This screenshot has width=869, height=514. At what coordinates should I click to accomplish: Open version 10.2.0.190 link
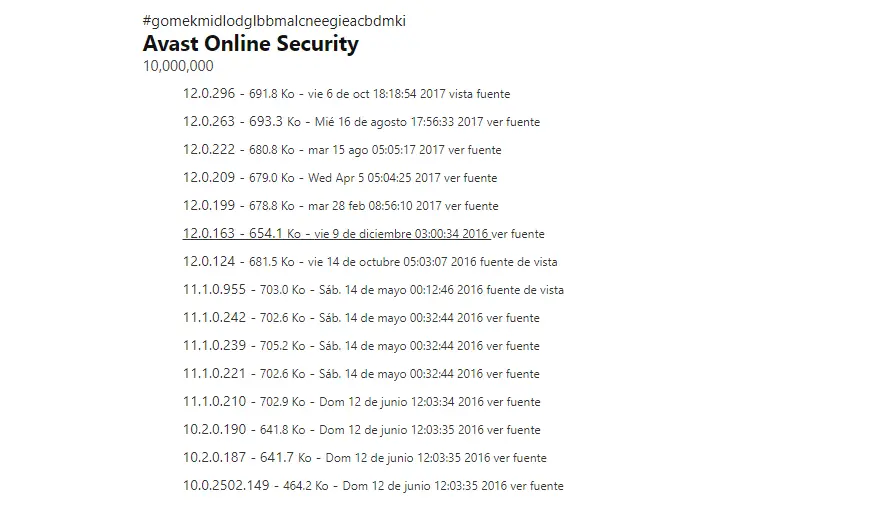tap(211, 430)
